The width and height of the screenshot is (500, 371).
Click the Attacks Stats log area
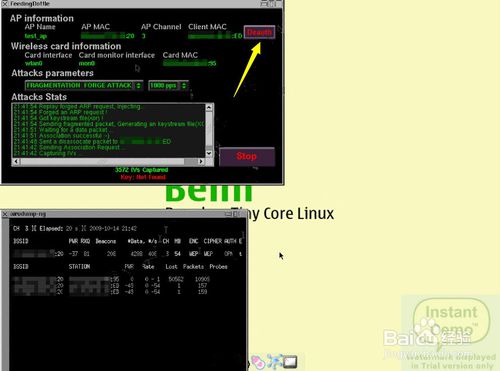tap(109, 130)
